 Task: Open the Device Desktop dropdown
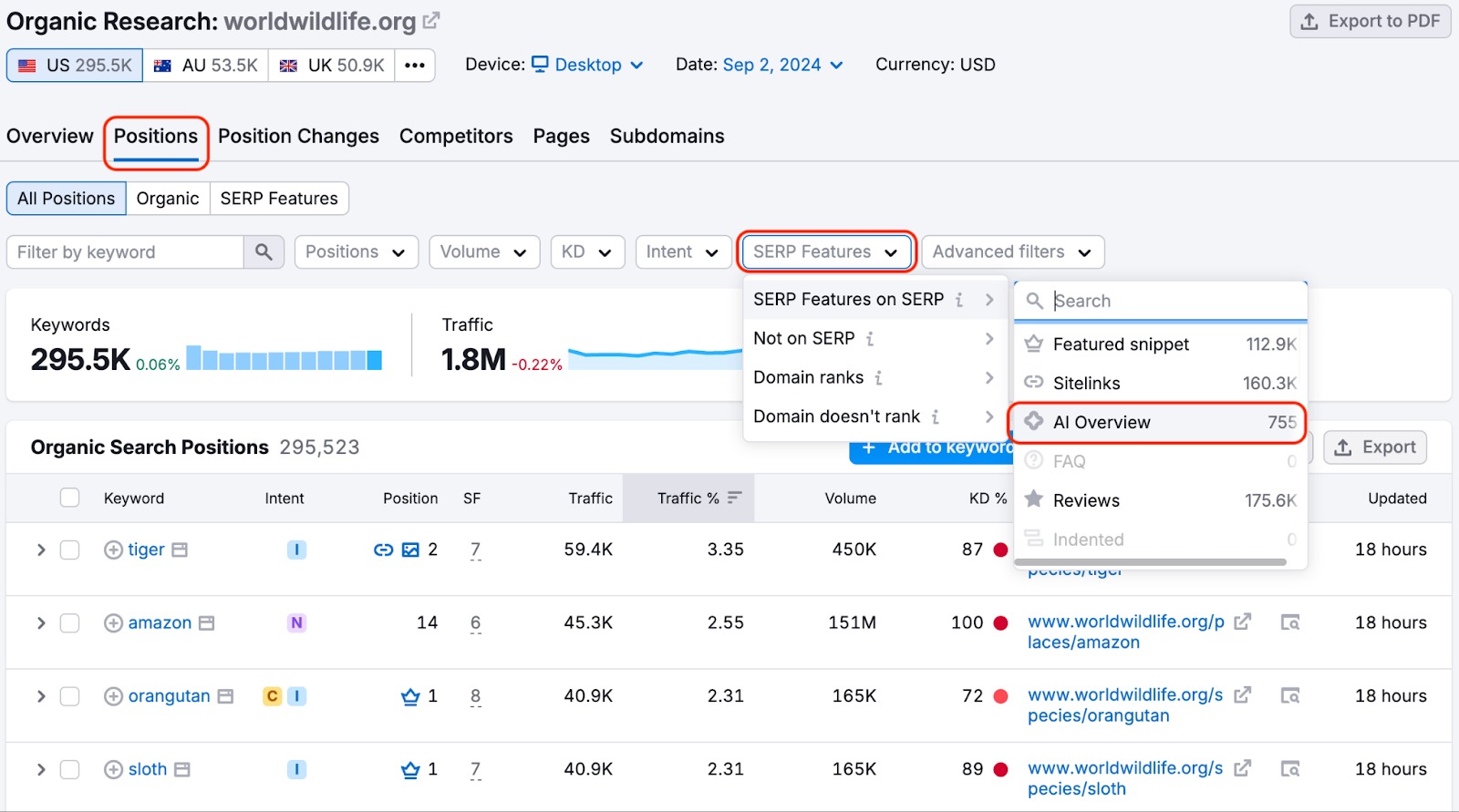[x=588, y=65]
